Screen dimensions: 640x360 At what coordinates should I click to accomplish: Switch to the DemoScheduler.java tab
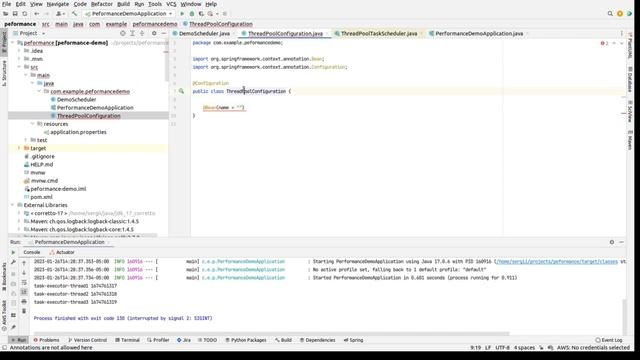pyautogui.click(x=204, y=33)
